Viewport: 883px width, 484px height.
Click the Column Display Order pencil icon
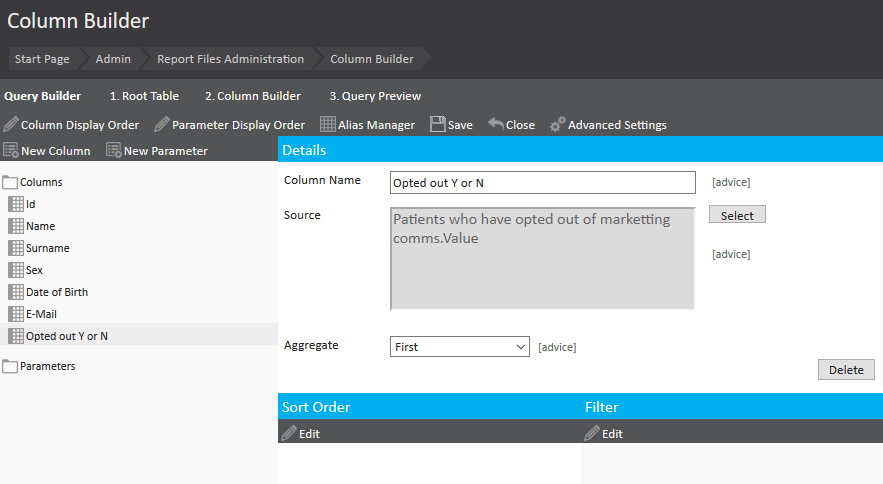tap(11, 125)
